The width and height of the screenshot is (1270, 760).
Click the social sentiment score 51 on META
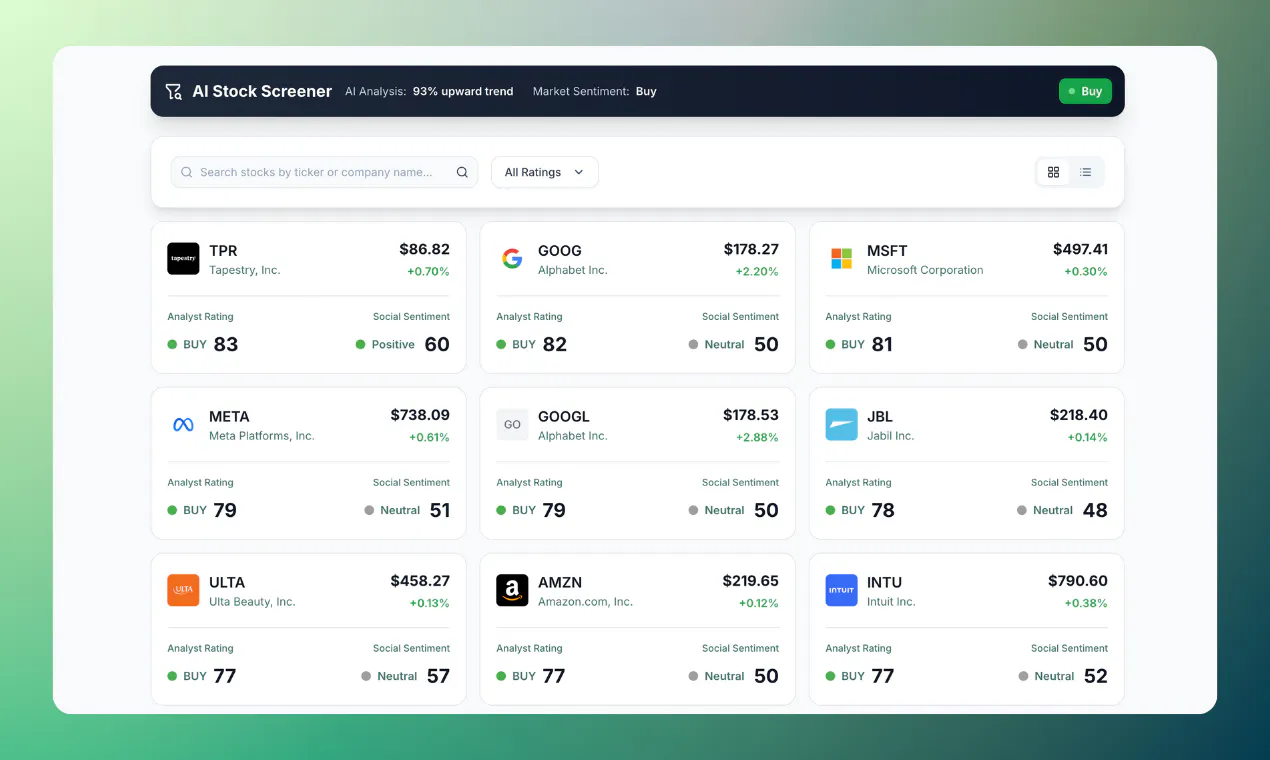pyautogui.click(x=440, y=510)
